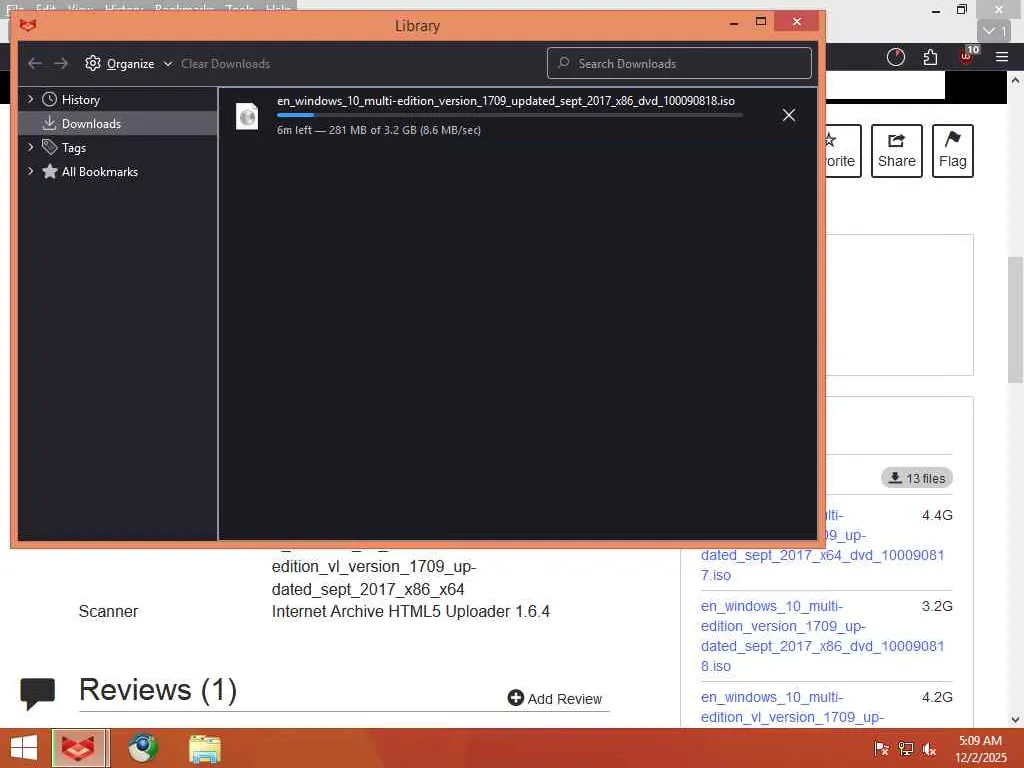This screenshot has width=1024, height=768.
Task: Select History in the Library sidebar
Action: pos(80,99)
